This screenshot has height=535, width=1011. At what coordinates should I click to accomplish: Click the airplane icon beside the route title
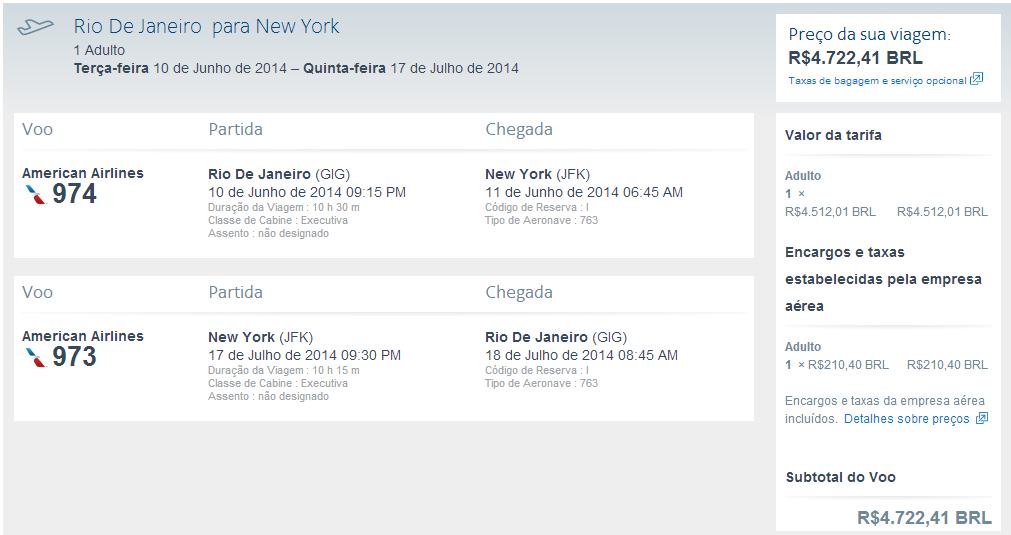coord(35,27)
